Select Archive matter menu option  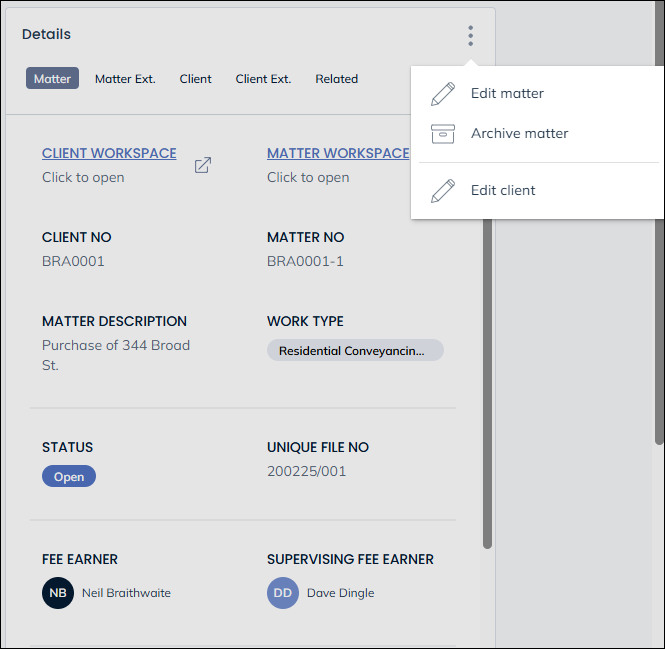pyautogui.click(x=519, y=133)
